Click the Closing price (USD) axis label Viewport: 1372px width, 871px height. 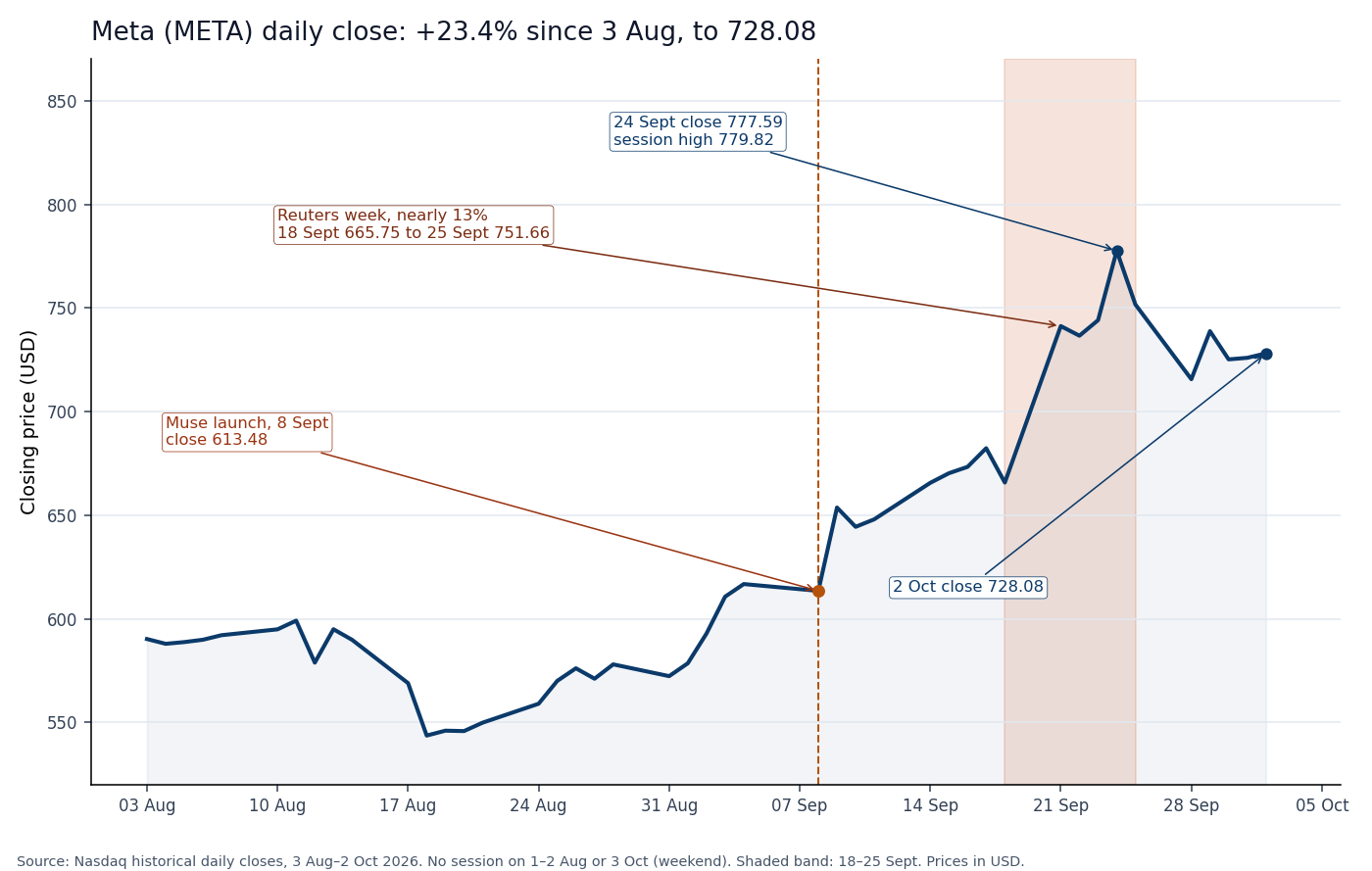pos(29,421)
